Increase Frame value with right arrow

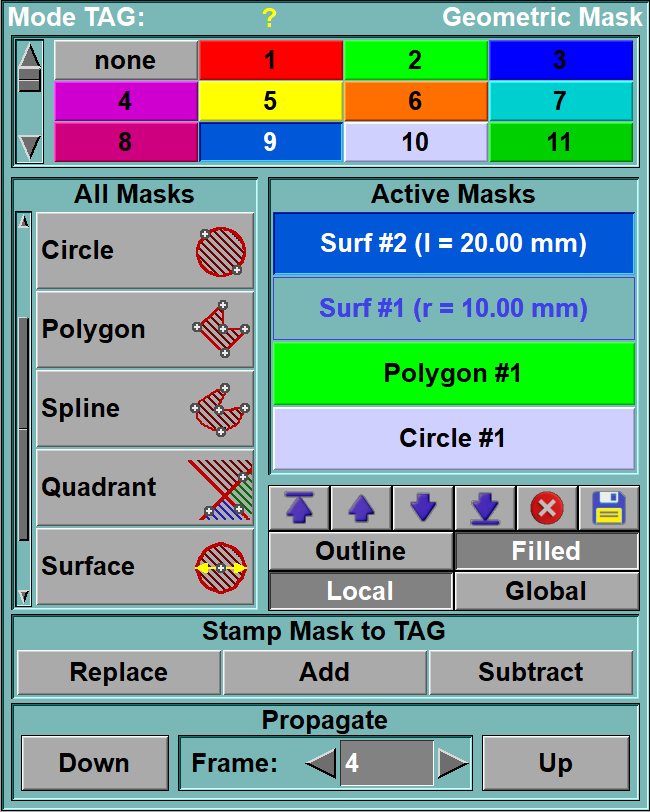pos(453,763)
